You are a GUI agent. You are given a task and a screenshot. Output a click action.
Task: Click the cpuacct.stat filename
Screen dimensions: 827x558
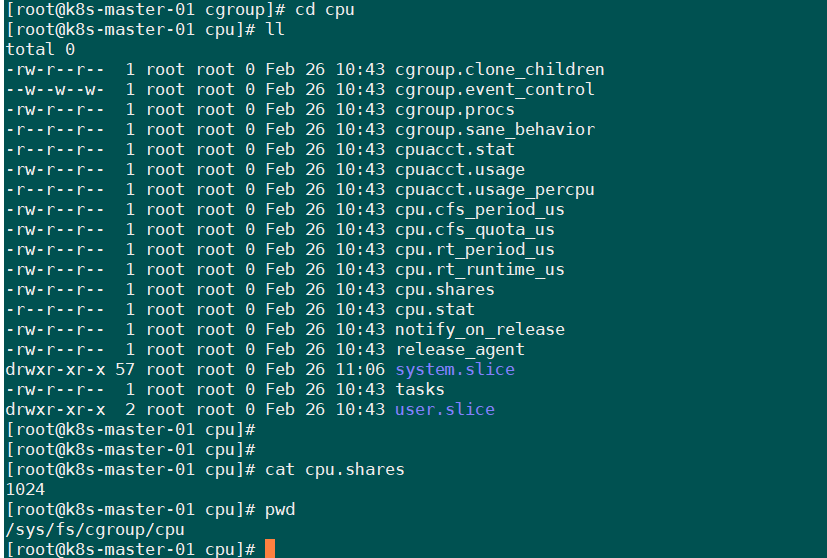[x=455, y=149]
